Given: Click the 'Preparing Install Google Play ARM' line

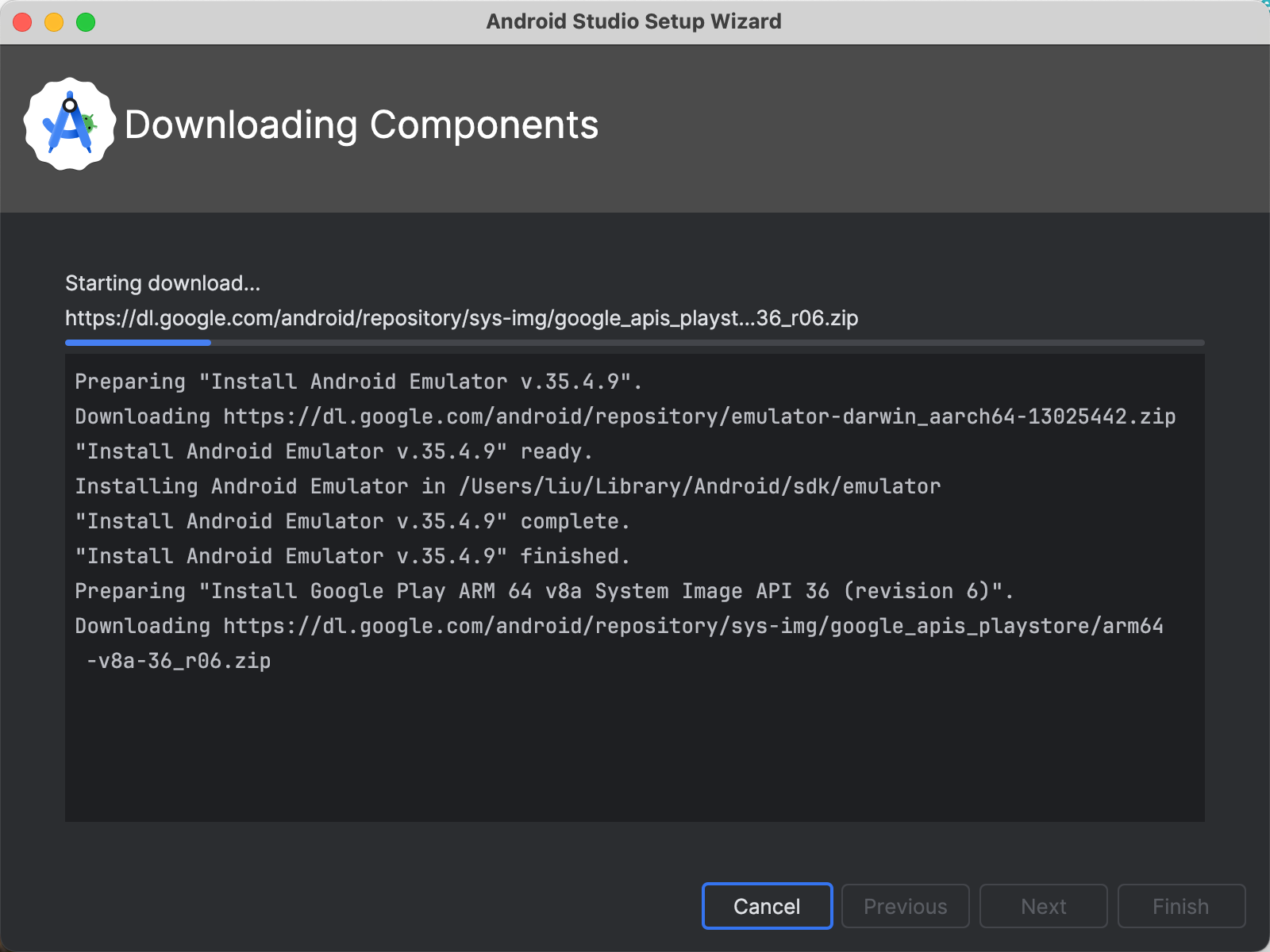Looking at the screenshot, I should [x=544, y=591].
